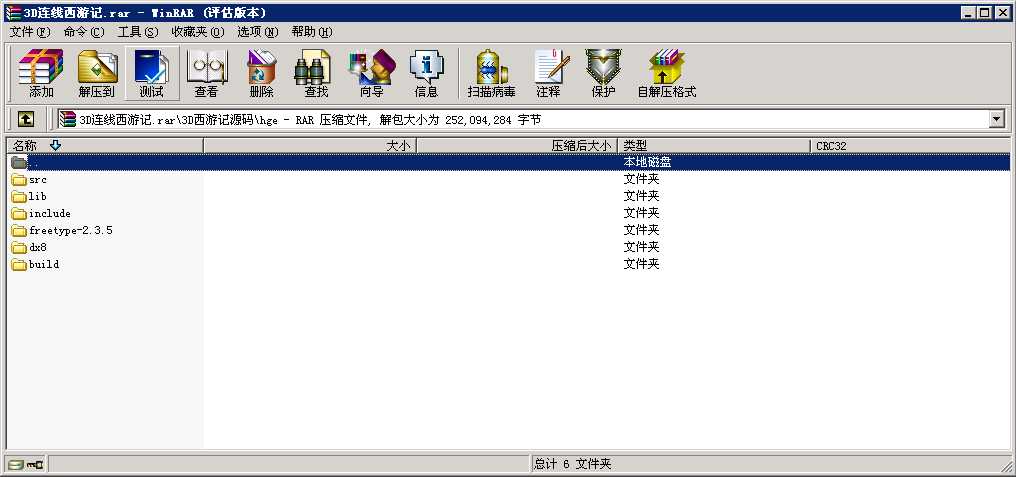The image size is (1016, 477).
Task: Click the window resize grip corner
Action: 1004,465
